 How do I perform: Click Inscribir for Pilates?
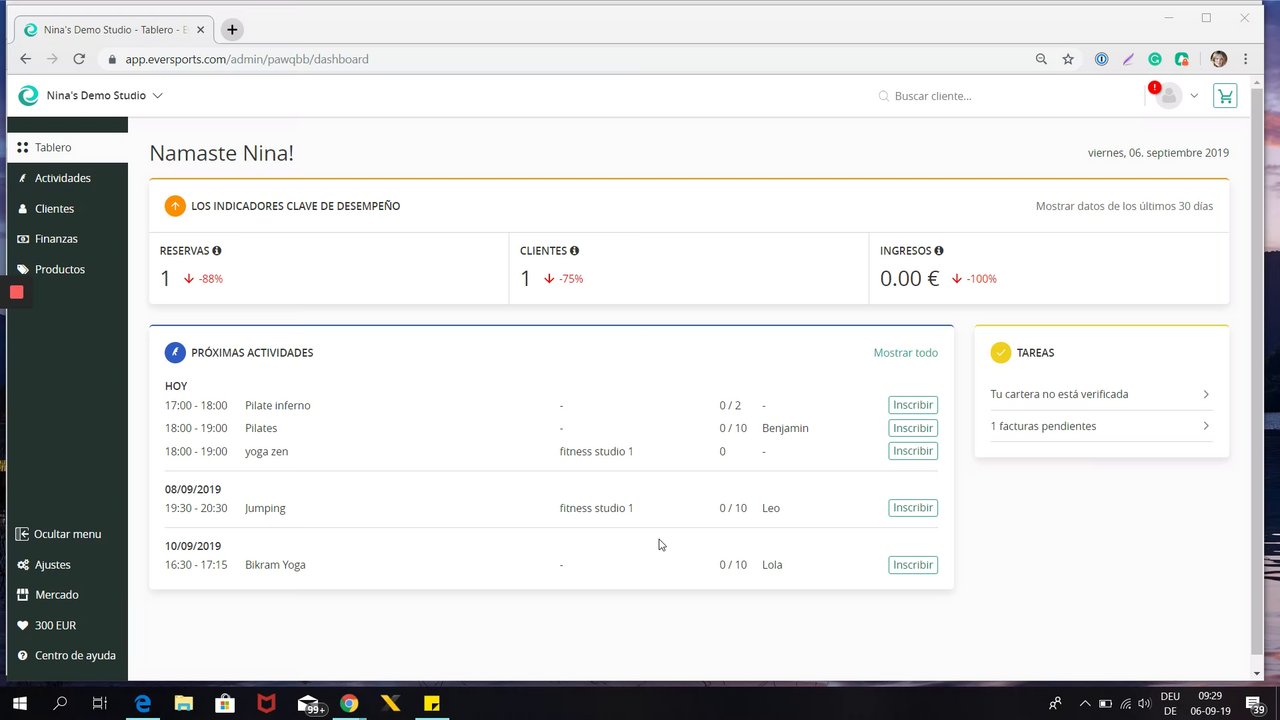point(913,428)
